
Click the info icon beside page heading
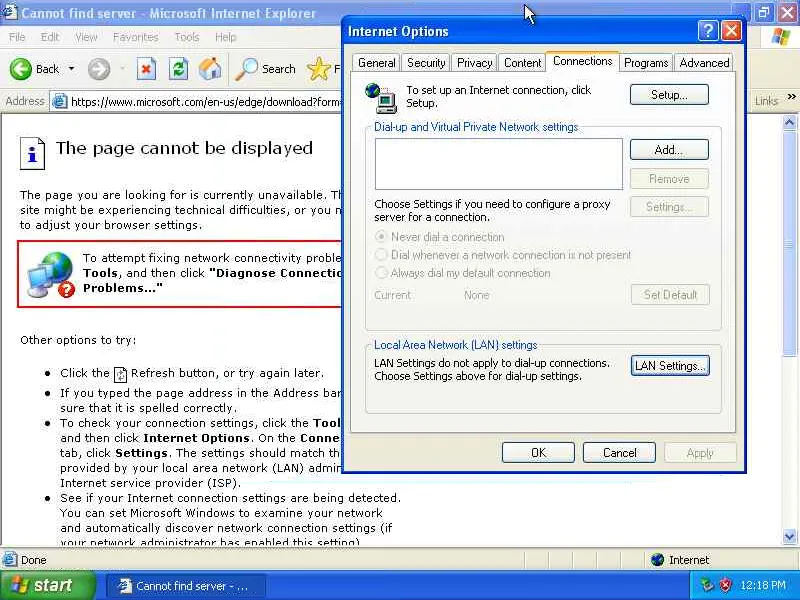click(x=32, y=153)
